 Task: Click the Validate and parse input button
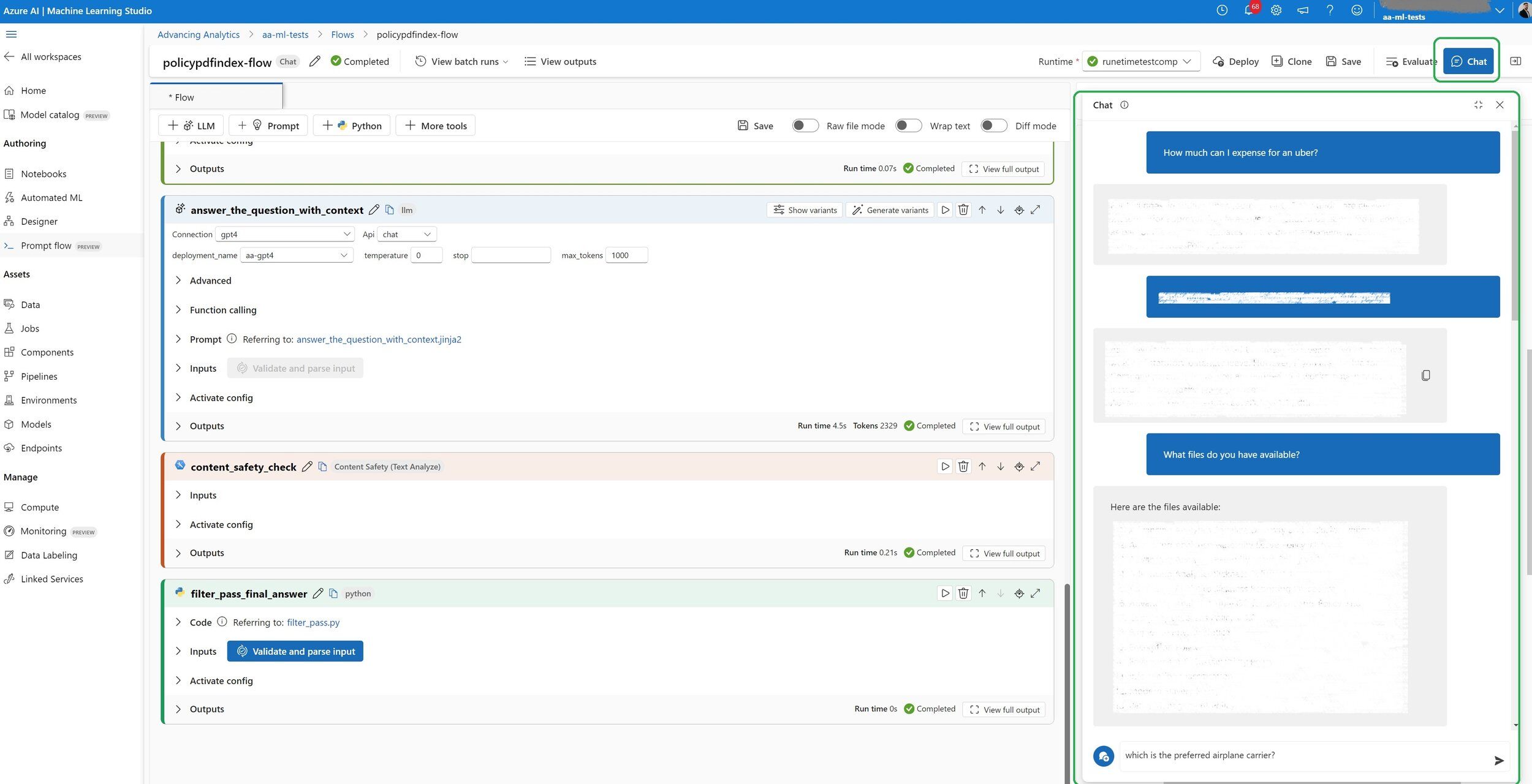tap(295, 651)
